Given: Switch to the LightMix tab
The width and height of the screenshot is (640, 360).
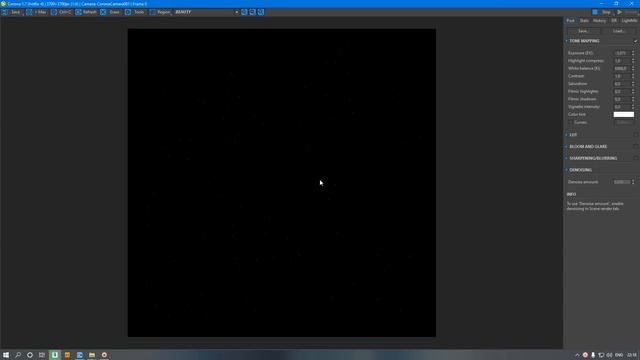Looking at the screenshot, I should pyautogui.click(x=629, y=20).
